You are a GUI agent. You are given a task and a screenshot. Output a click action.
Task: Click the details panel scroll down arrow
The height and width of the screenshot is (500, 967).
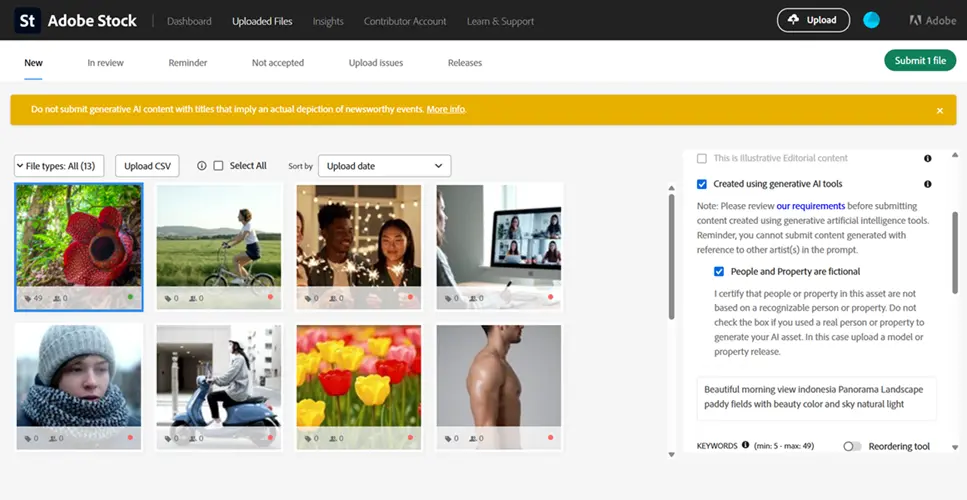955,448
